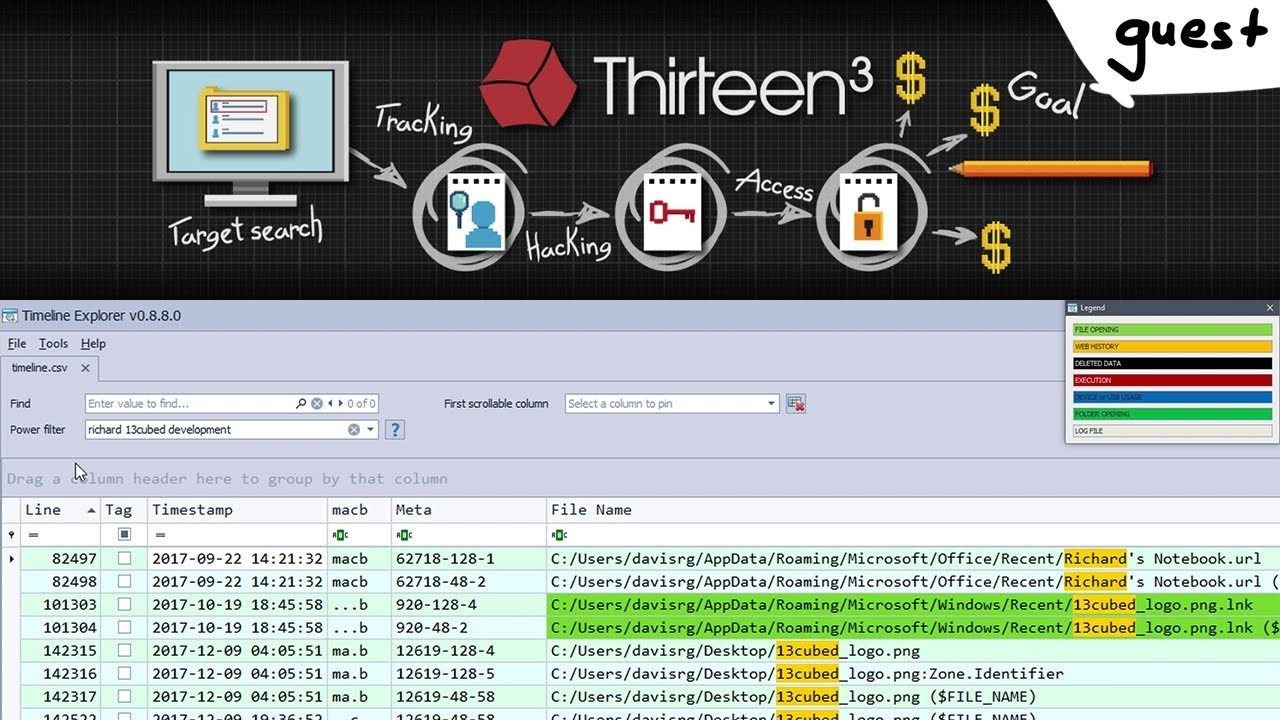
Task: Close the Legend window
Action: (1270, 308)
